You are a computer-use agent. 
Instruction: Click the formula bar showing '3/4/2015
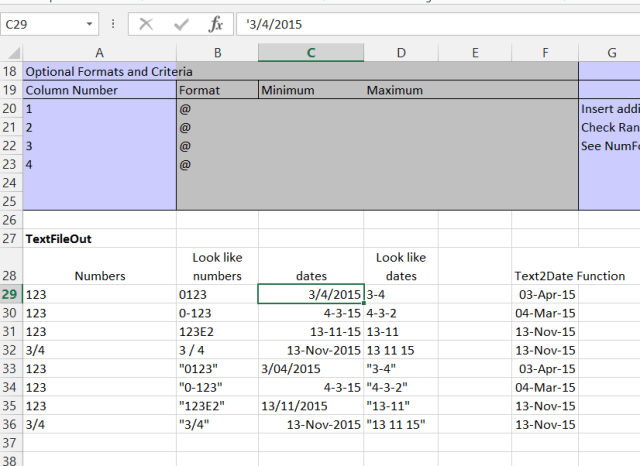pyautogui.click(x=438, y=24)
